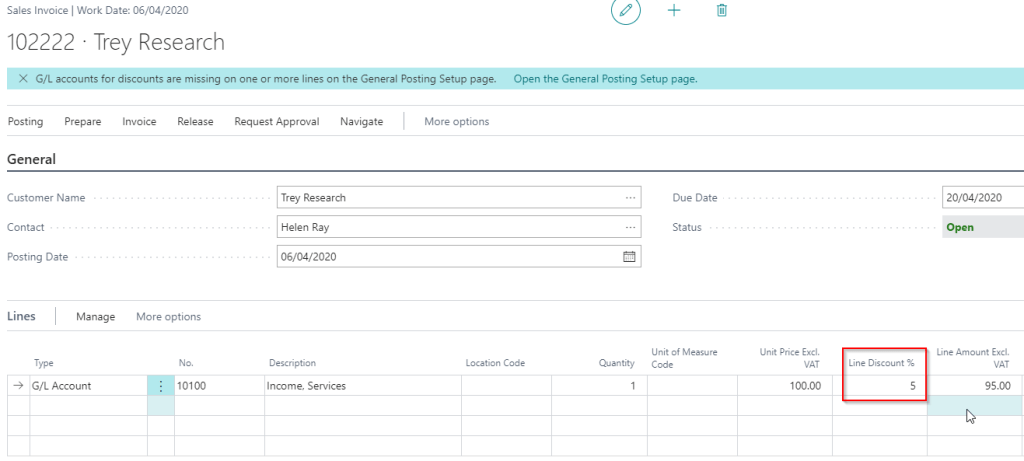Open Due Date field
Screen dimensions: 1024x461
coord(982,198)
